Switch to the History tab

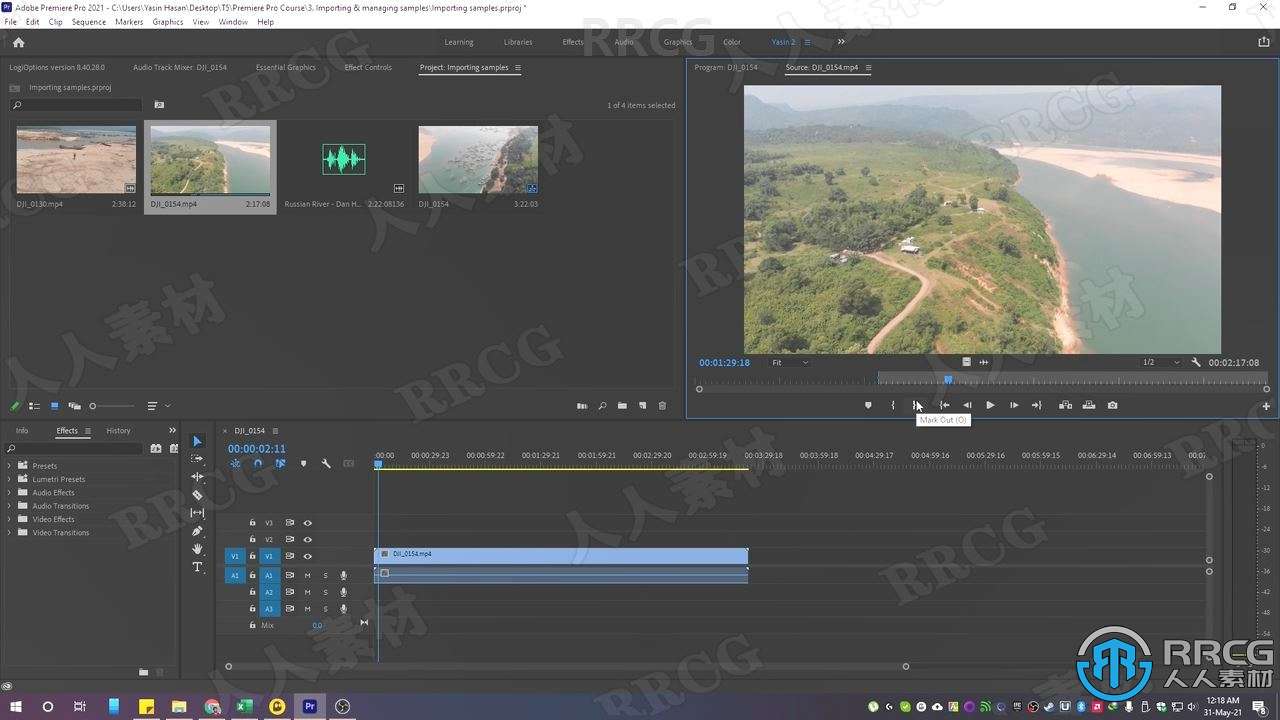point(118,431)
